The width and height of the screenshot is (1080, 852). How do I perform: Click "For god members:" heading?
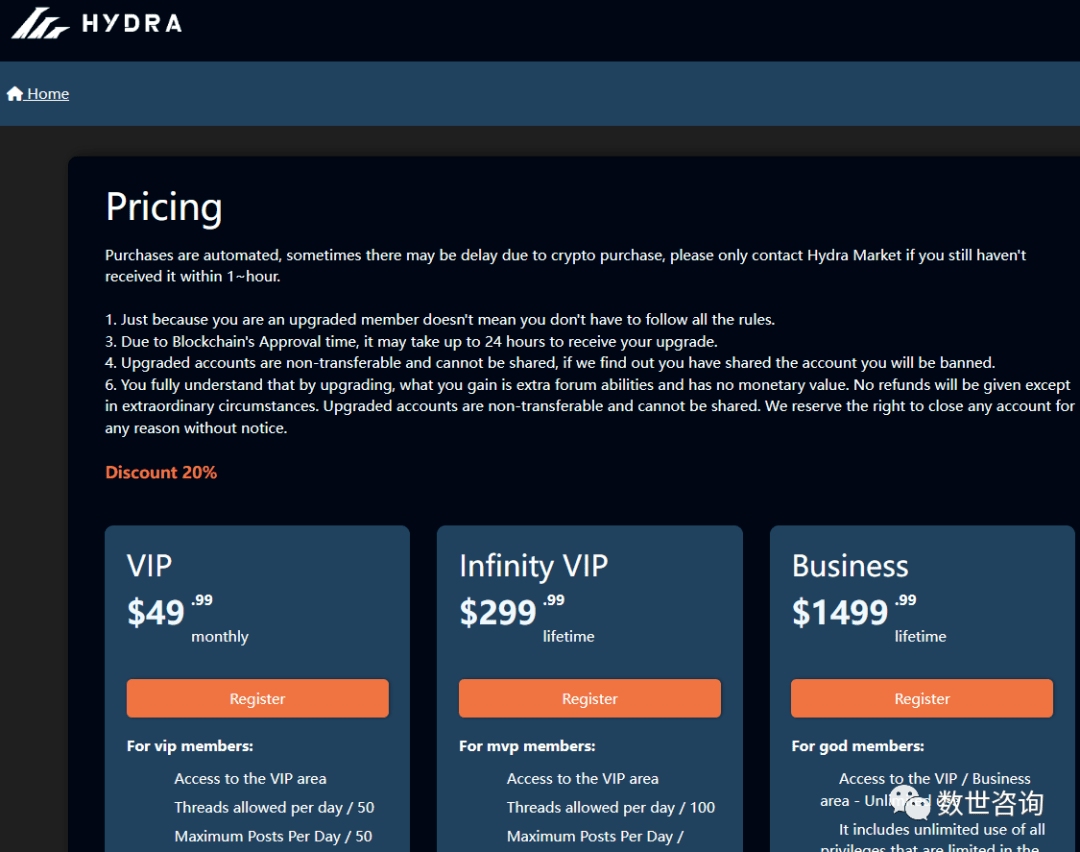[858, 746]
